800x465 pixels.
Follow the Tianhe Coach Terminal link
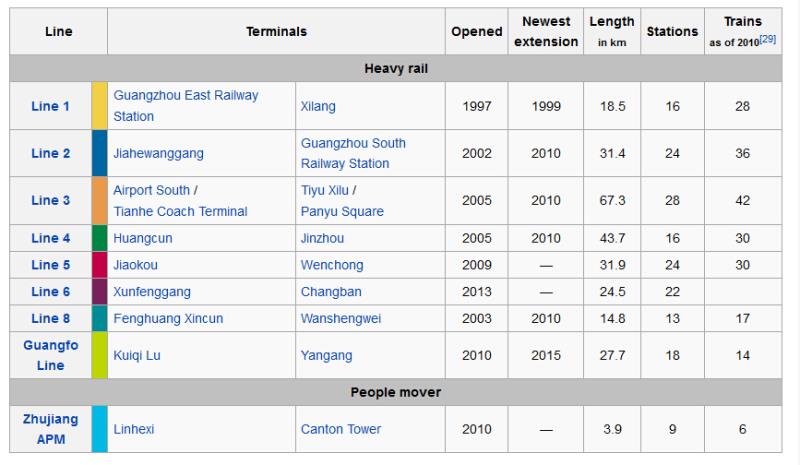180,211
